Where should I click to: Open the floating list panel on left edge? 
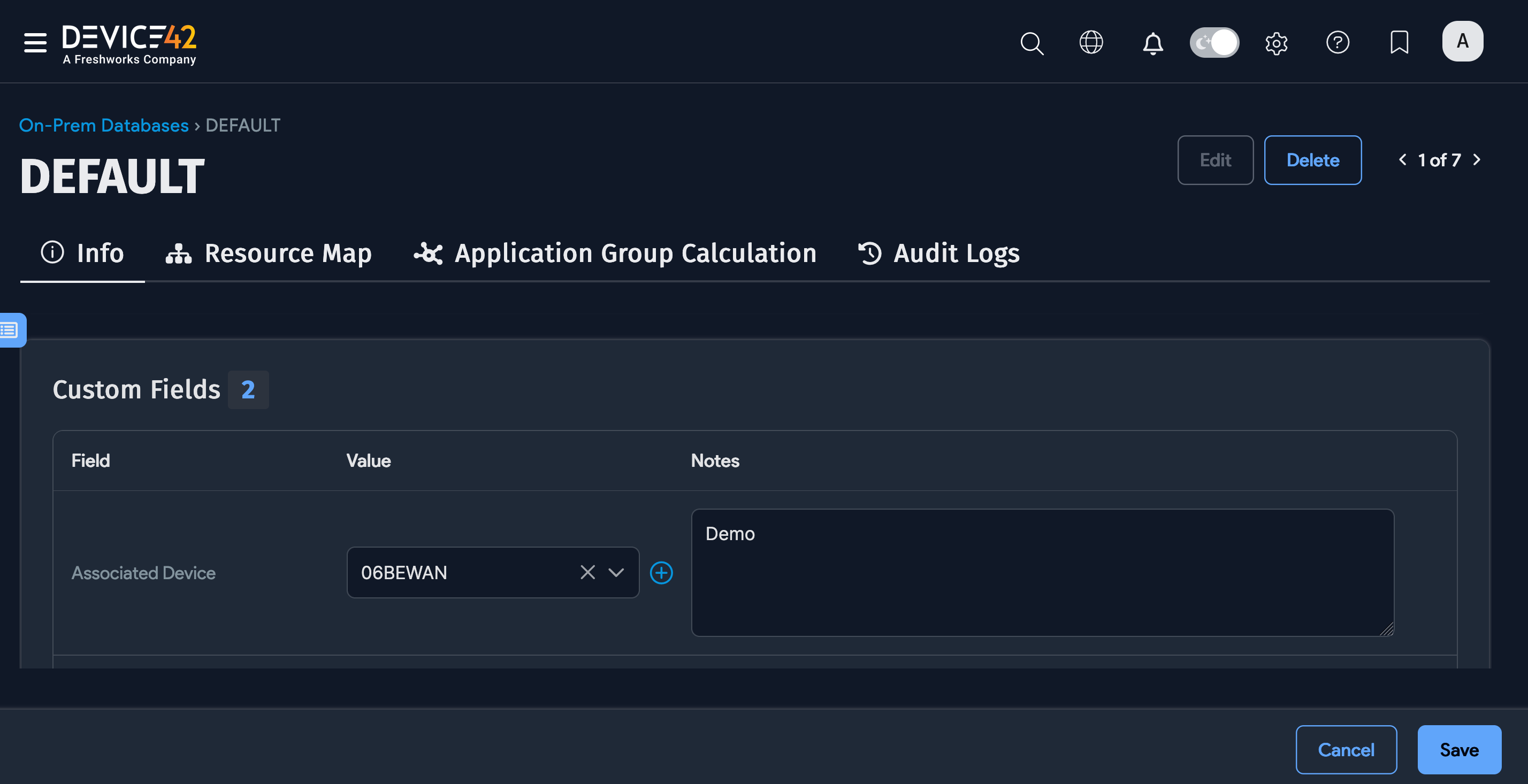pos(10,330)
